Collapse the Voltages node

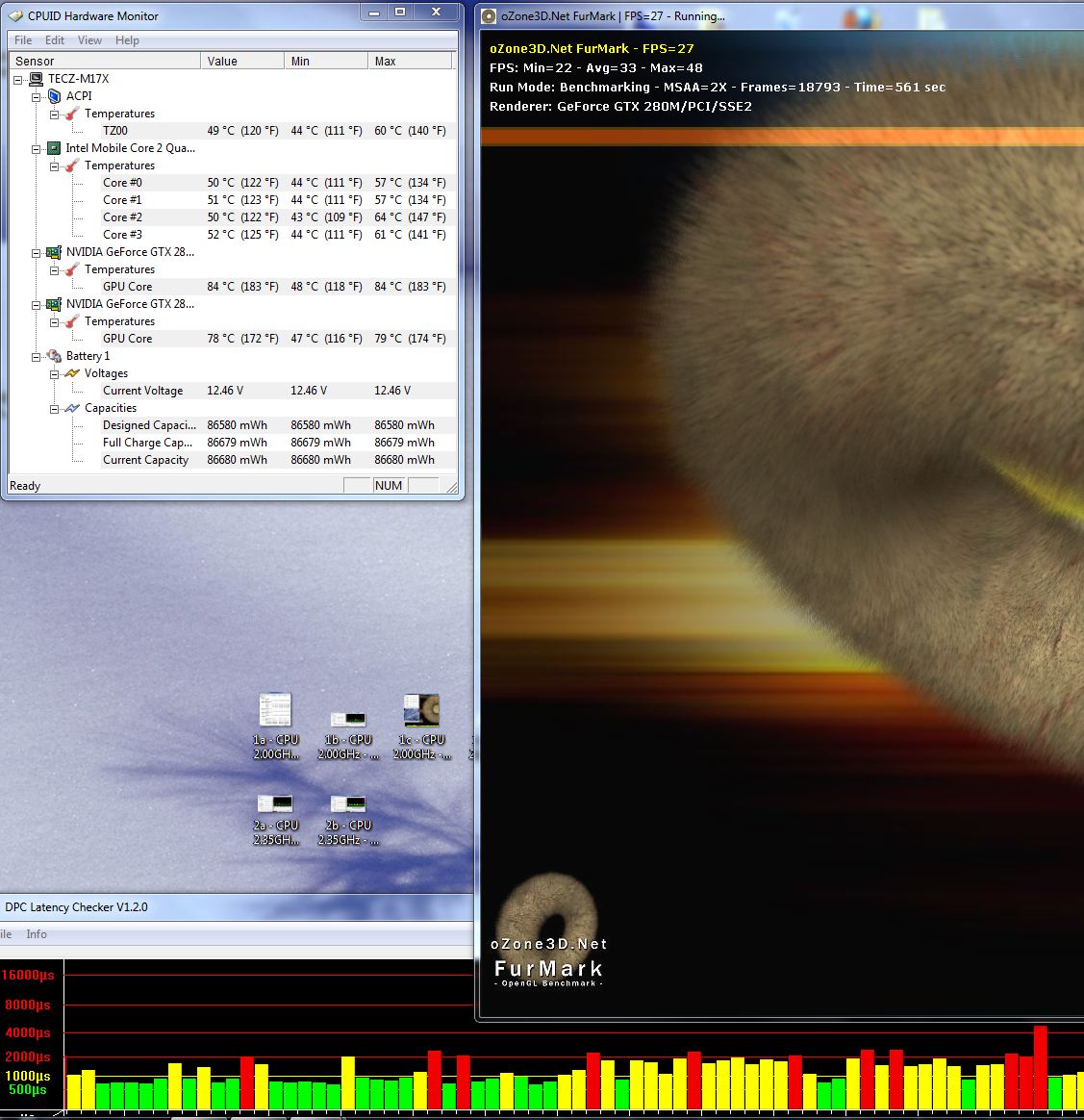54,374
